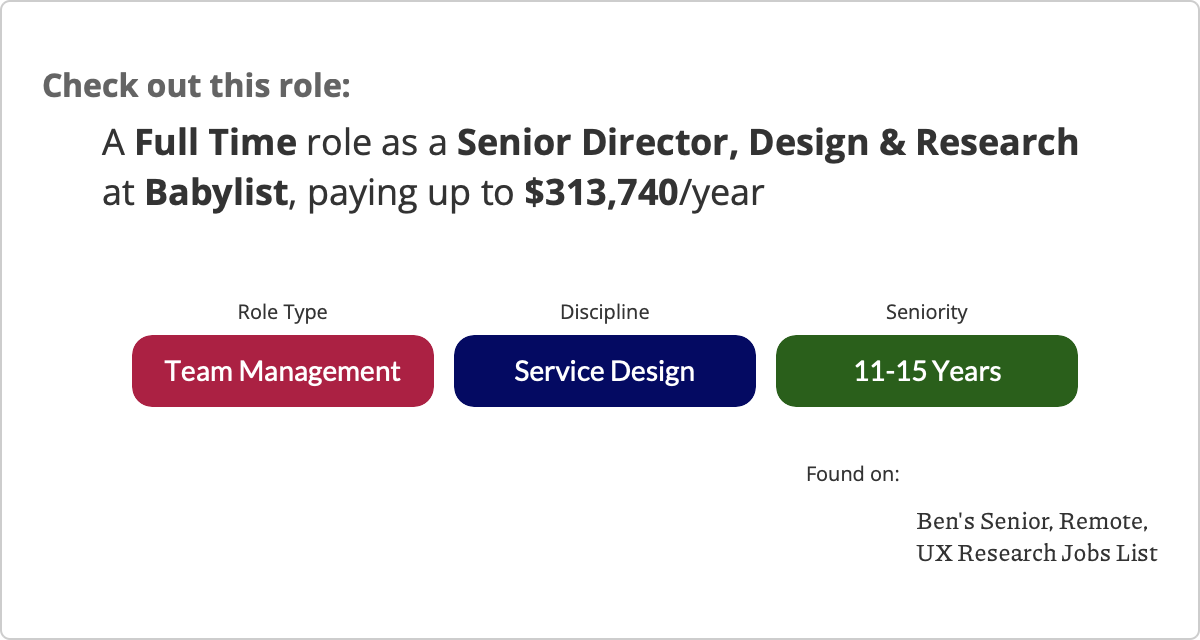Click the "Found on:" label
Viewport: 1200px width, 640px height.
coord(853,473)
